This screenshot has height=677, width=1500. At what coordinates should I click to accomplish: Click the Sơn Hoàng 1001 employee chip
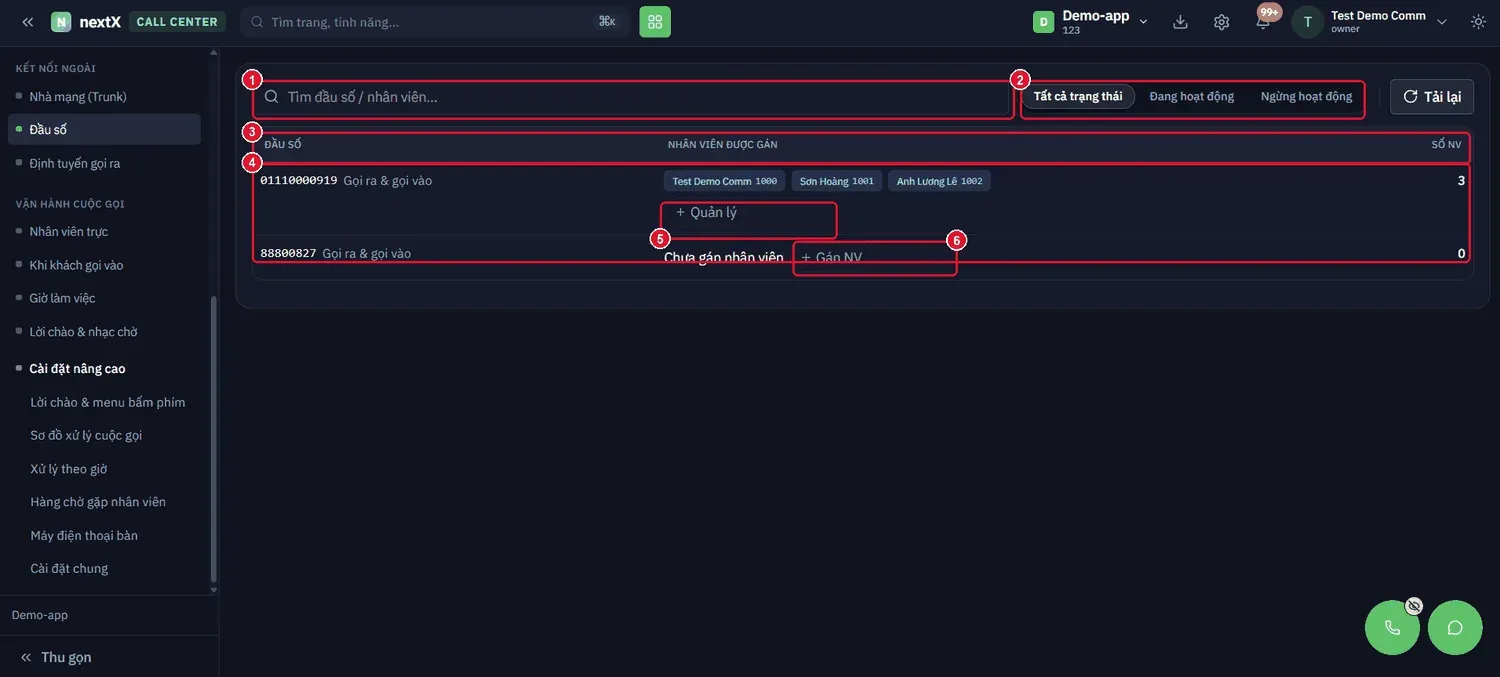click(x=837, y=181)
